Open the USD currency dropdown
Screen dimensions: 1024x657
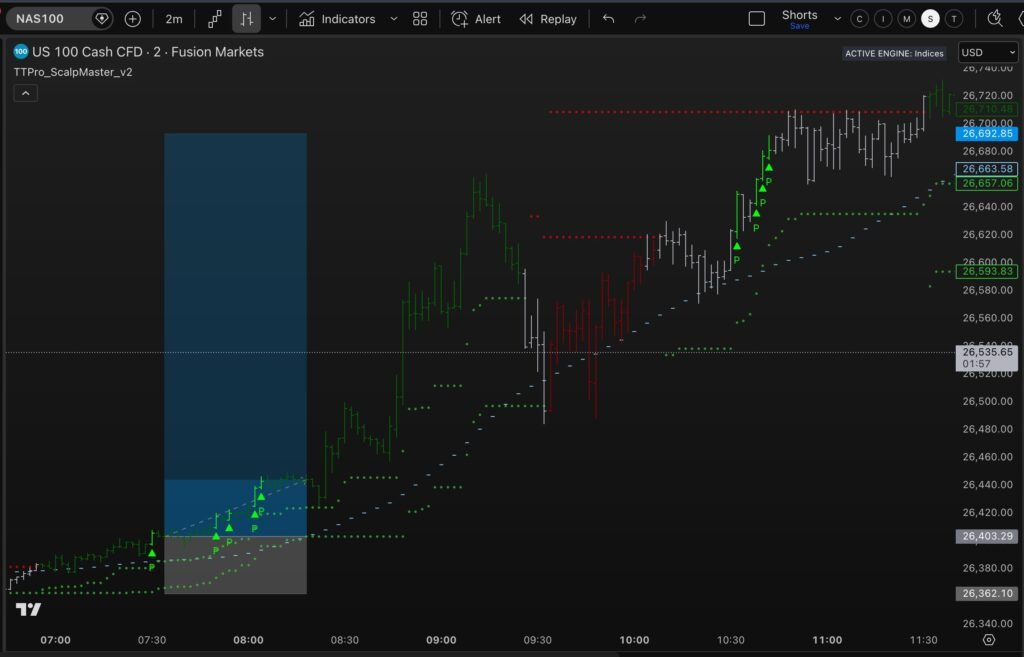987,52
